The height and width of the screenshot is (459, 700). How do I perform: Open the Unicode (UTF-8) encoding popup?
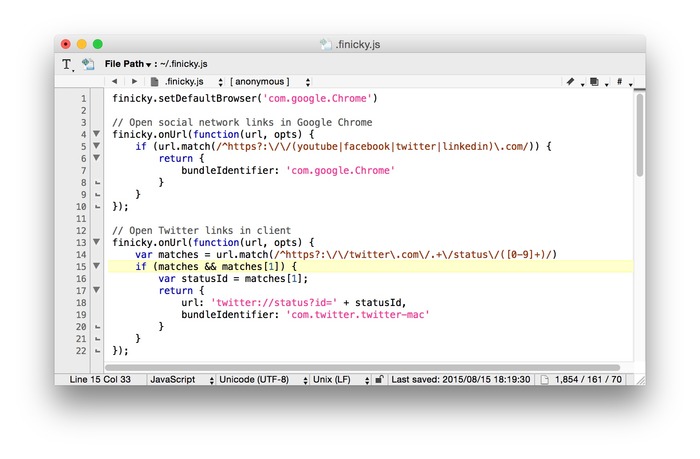coord(263,380)
